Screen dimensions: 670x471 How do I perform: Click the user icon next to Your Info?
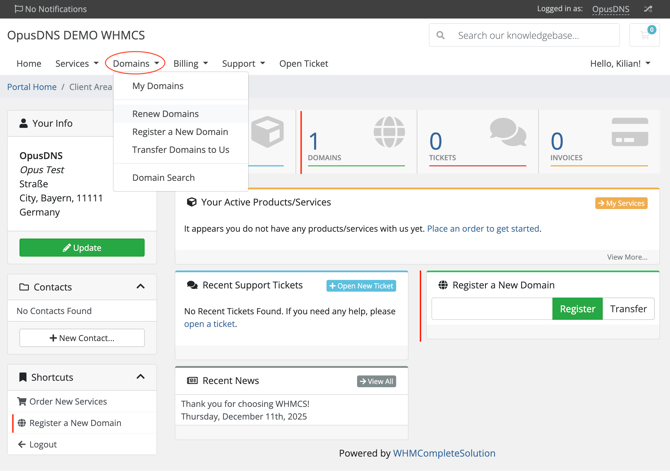[24, 123]
